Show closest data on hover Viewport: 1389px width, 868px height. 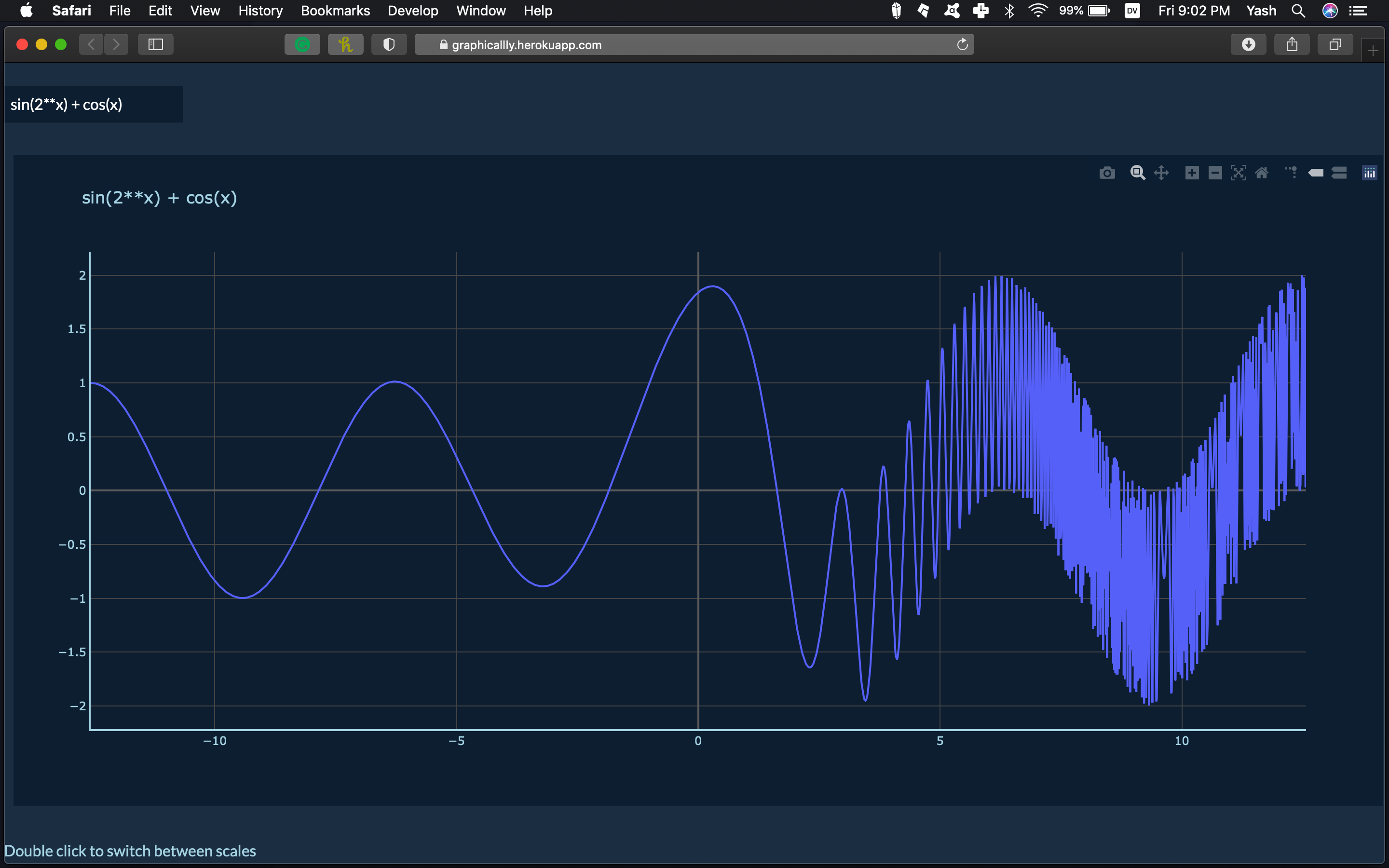pos(1316,173)
